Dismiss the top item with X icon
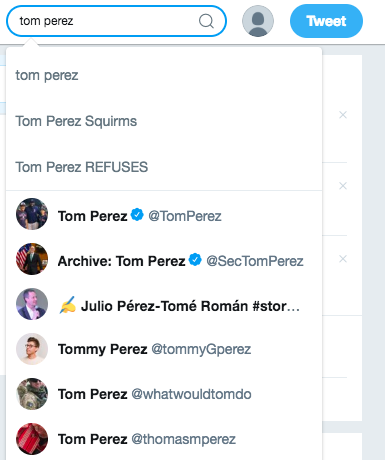The width and height of the screenshot is (385, 460). tap(343, 115)
